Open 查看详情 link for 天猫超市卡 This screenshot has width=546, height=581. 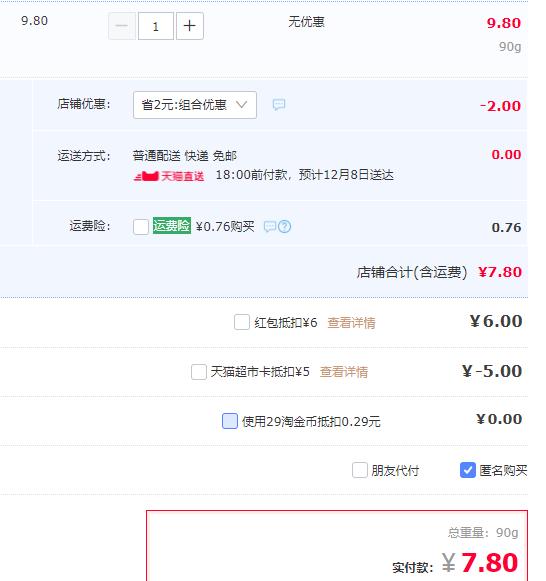(344, 372)
